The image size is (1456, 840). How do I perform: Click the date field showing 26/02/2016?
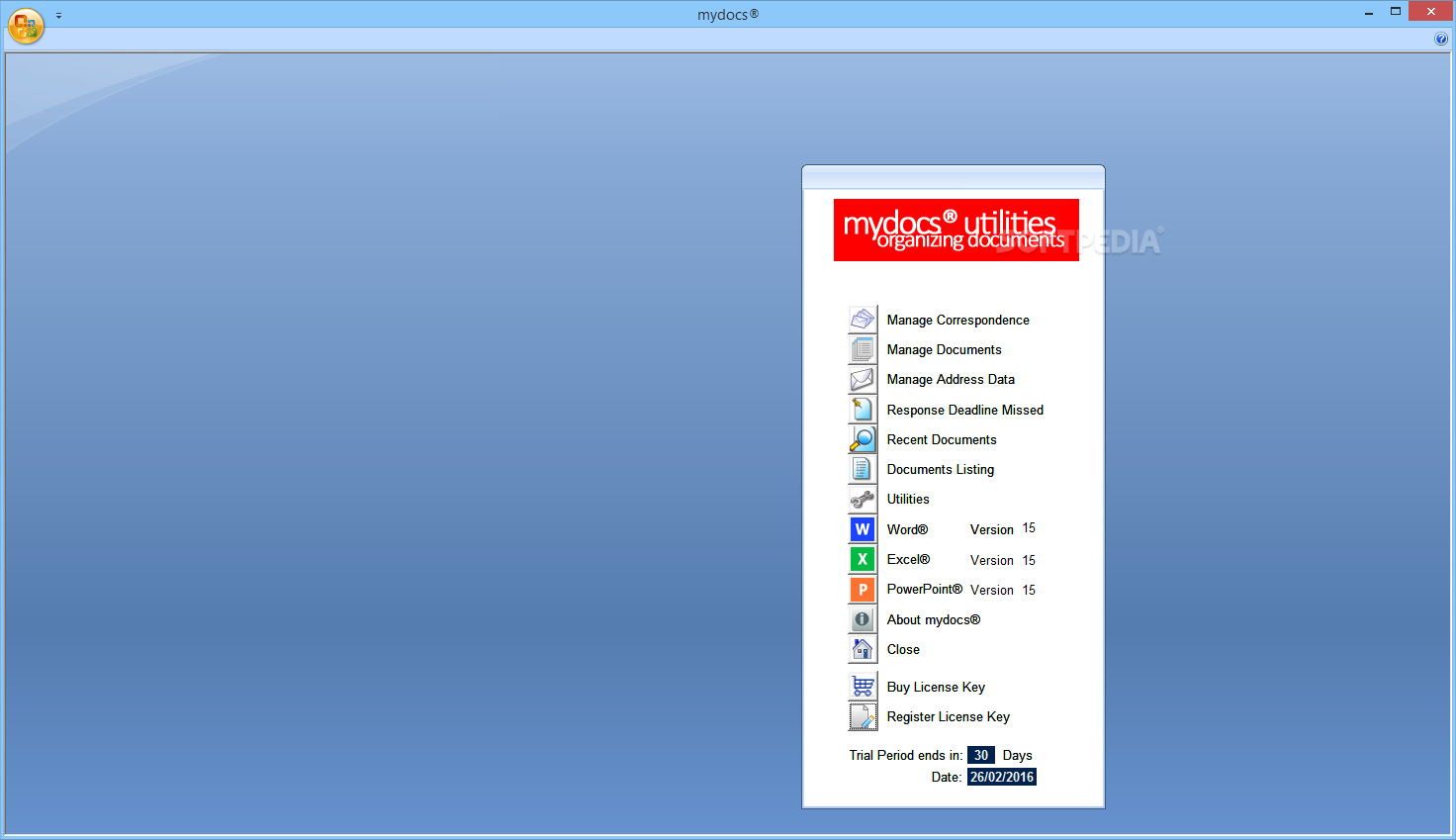pyautogui.click(x=1002, y=777)
